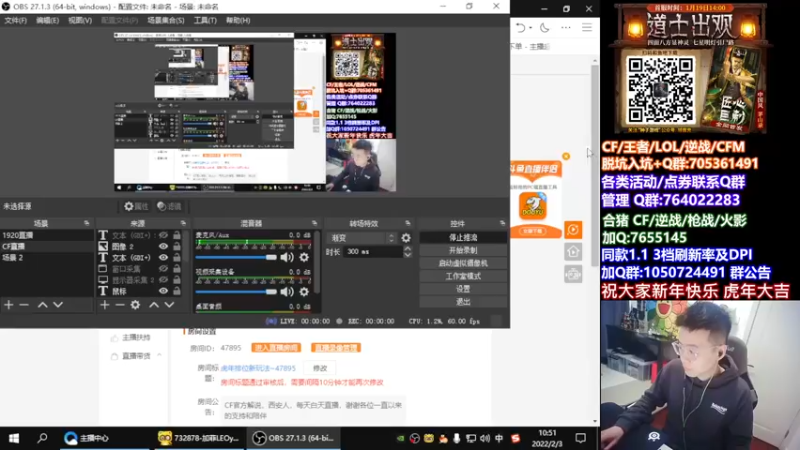Toggle lock for 窗口采集 source
800x450 pixels.
click(x=177, y=268)
